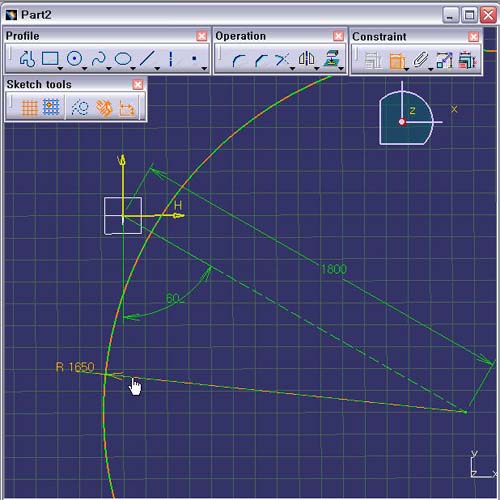Toggle Snap to Point
The height and width of the screenshot is (500, 500).
click(x=51, y=107)
